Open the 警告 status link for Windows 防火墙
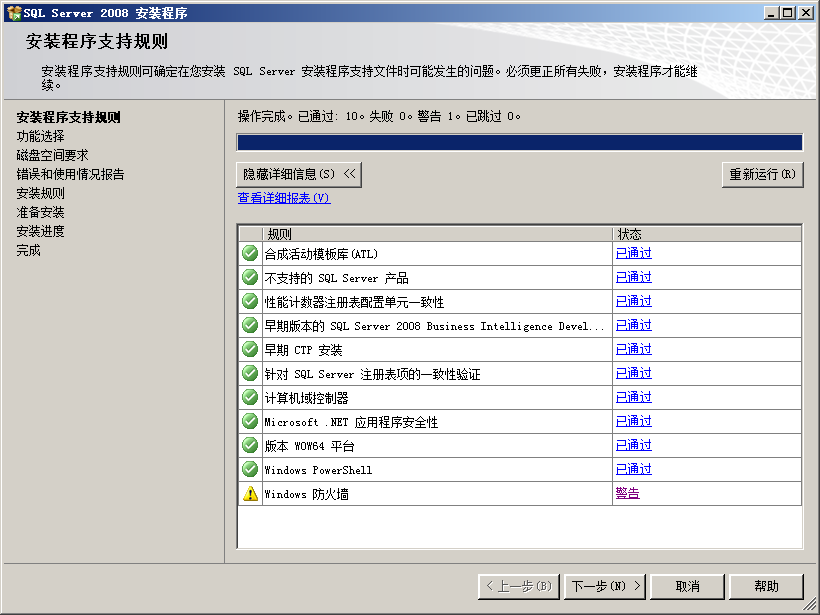 click(x=627, y=493)
